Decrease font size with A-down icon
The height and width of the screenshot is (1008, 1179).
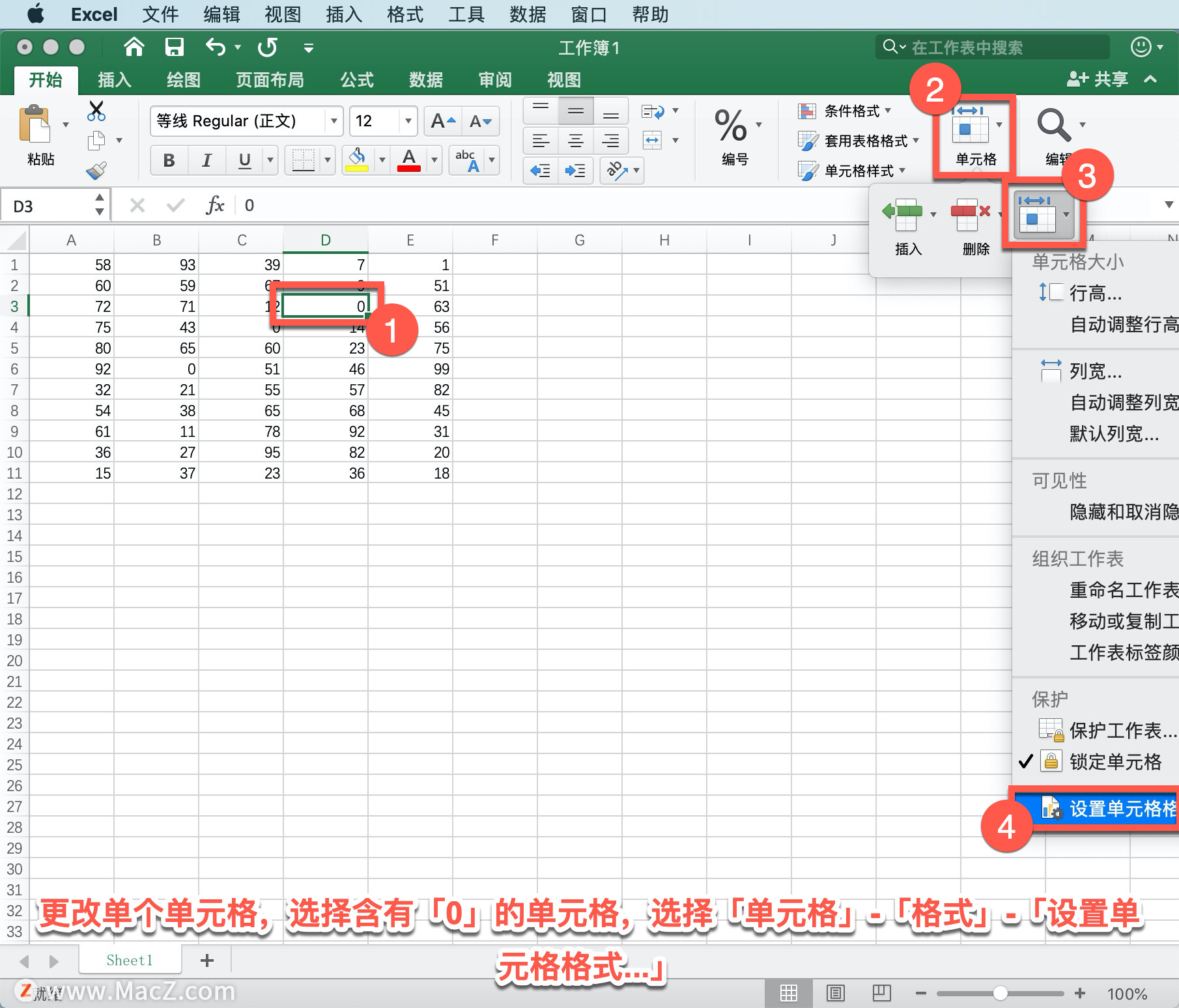(x=481, y=121)
